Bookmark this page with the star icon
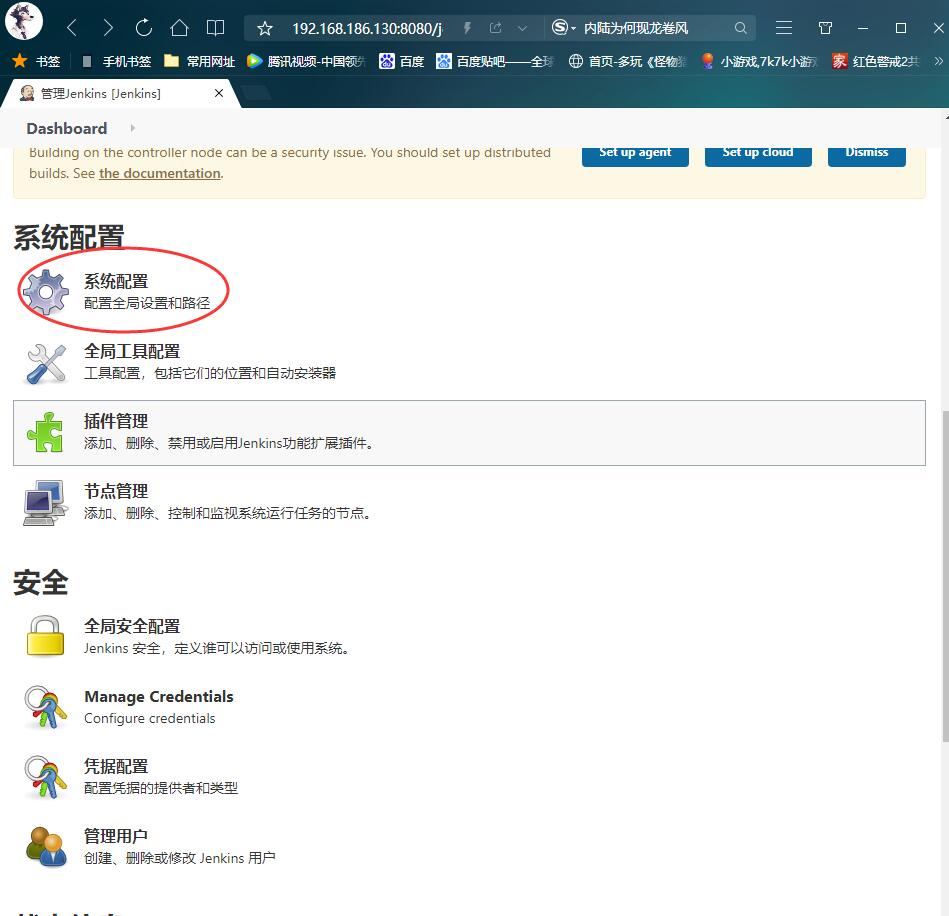Screen dimensions: 949x916 coord(264,28)
